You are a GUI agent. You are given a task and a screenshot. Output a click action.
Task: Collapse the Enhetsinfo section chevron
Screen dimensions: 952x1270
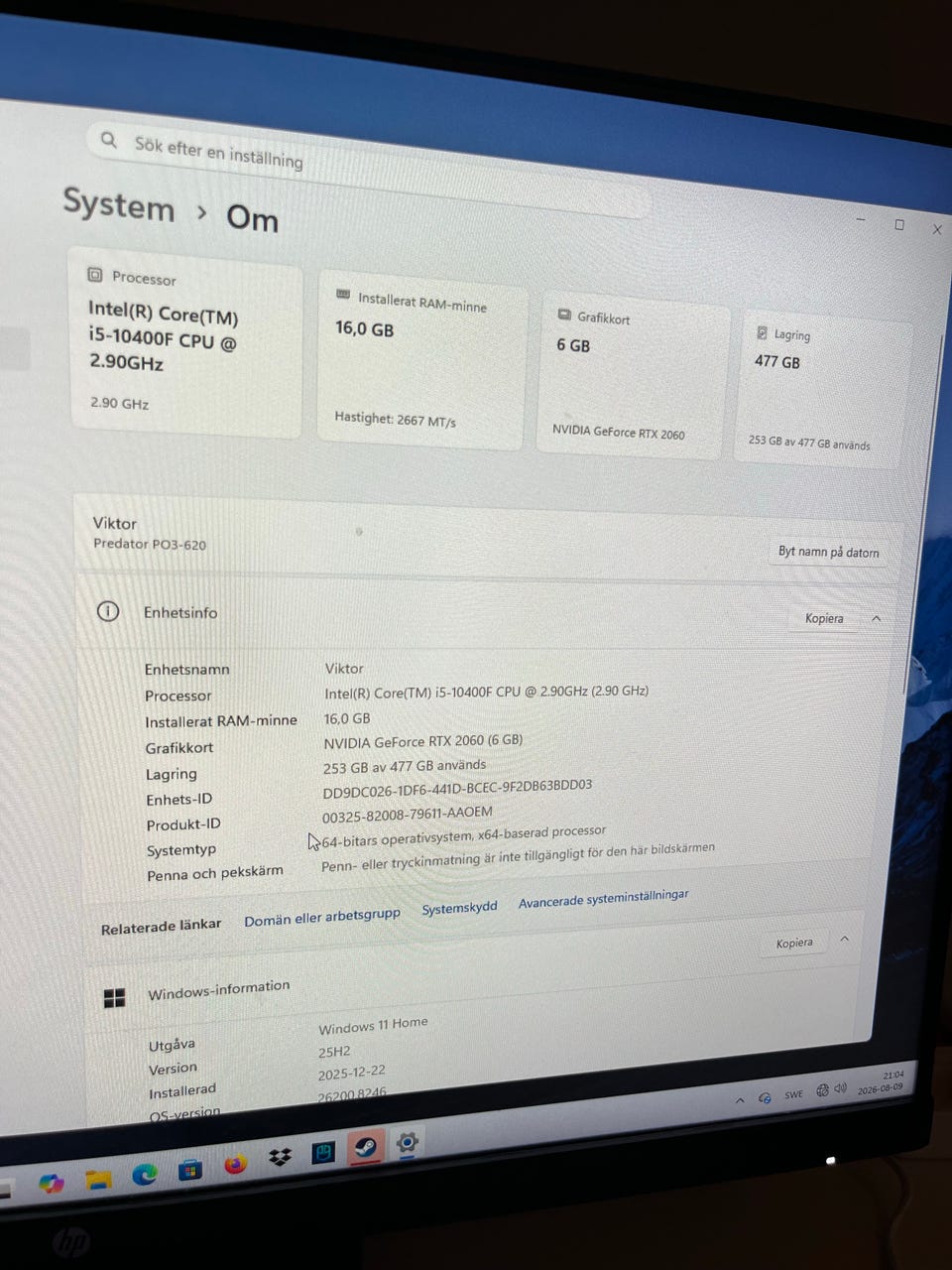coord(877,618)
